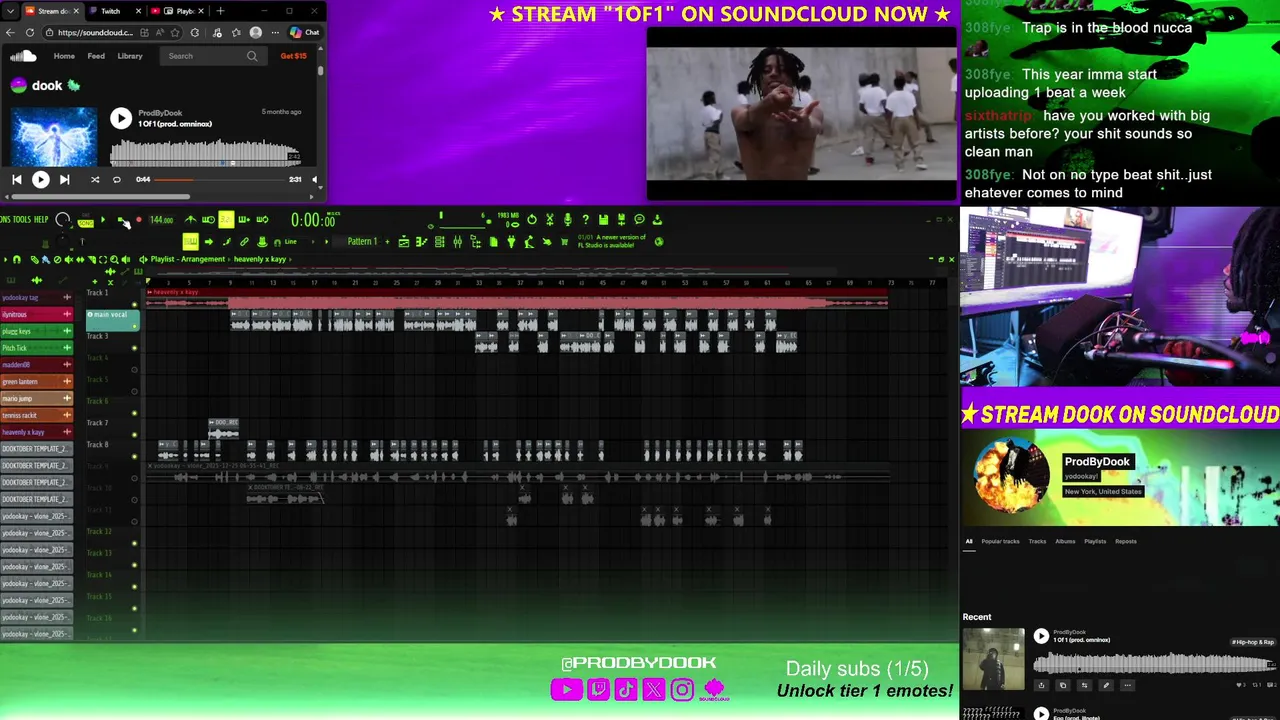Select the 'Pitch Tick' item in picker
Screen dimensions: 1280x720
[x=36, y=348]
